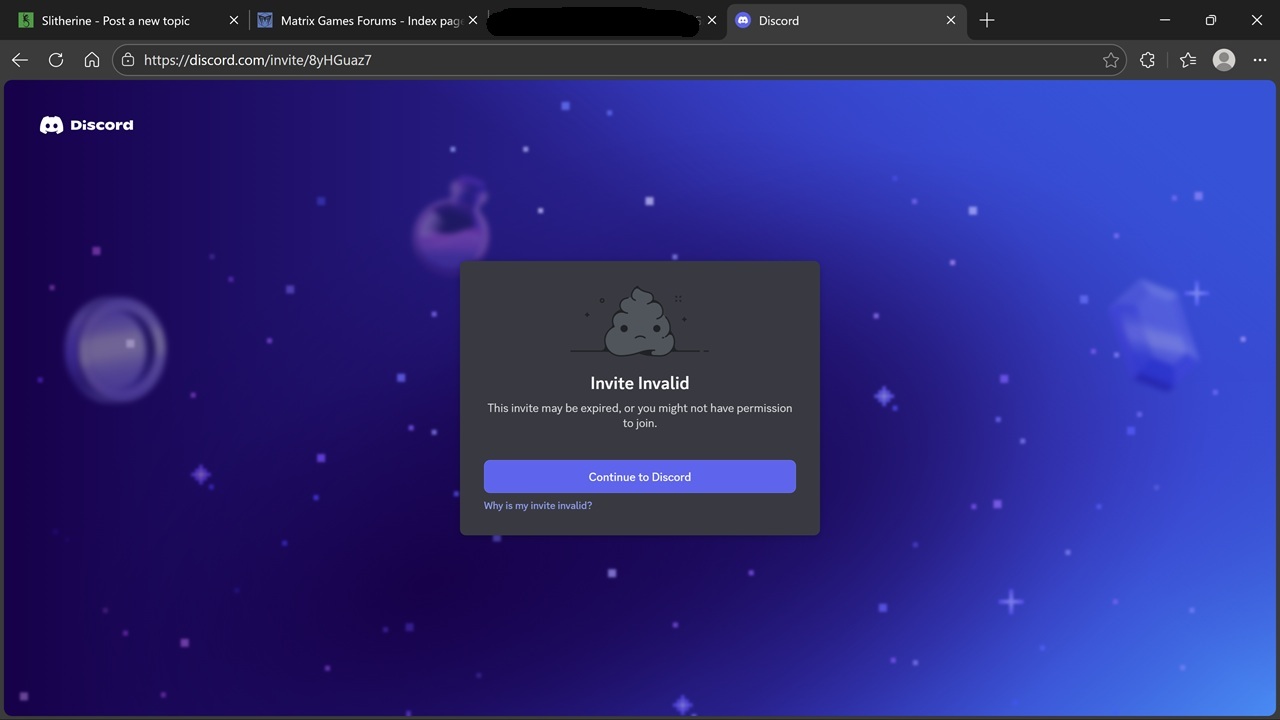Select the Discord browser tab

click(x=830, y=20)
